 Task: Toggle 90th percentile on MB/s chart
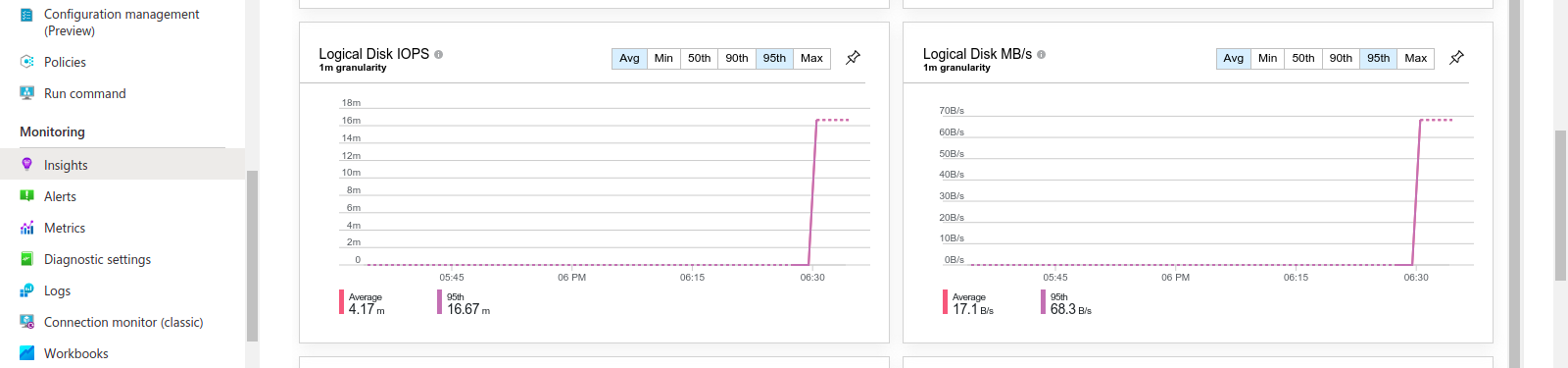click(1341, 59)
